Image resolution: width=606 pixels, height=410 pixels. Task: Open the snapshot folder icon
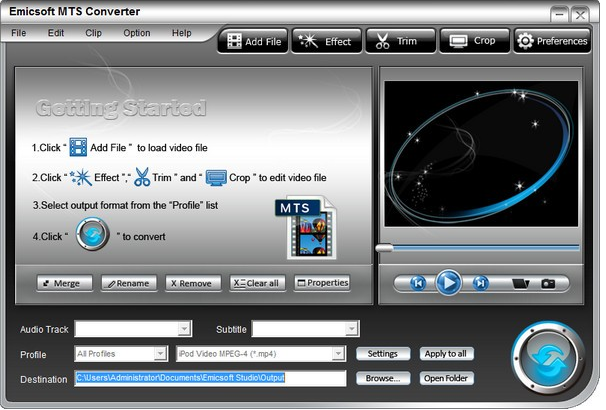coord(520,284)
